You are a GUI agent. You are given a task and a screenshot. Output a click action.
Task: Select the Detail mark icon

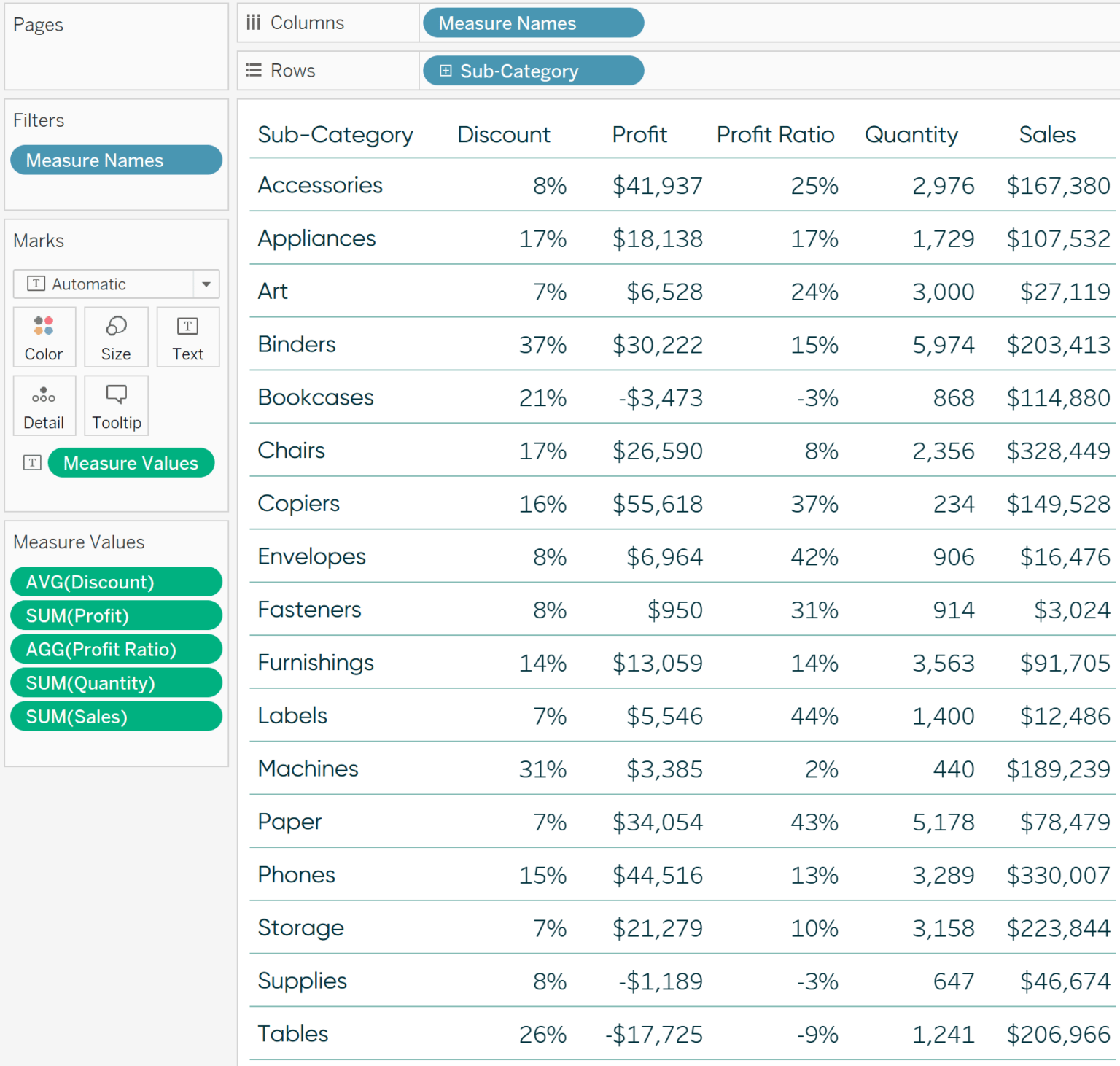[x=44, y=405]
